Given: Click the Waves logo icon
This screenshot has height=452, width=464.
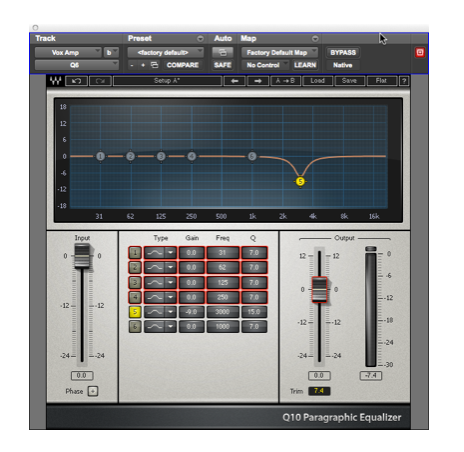Looking at the screenshot, I should (56, 81).
